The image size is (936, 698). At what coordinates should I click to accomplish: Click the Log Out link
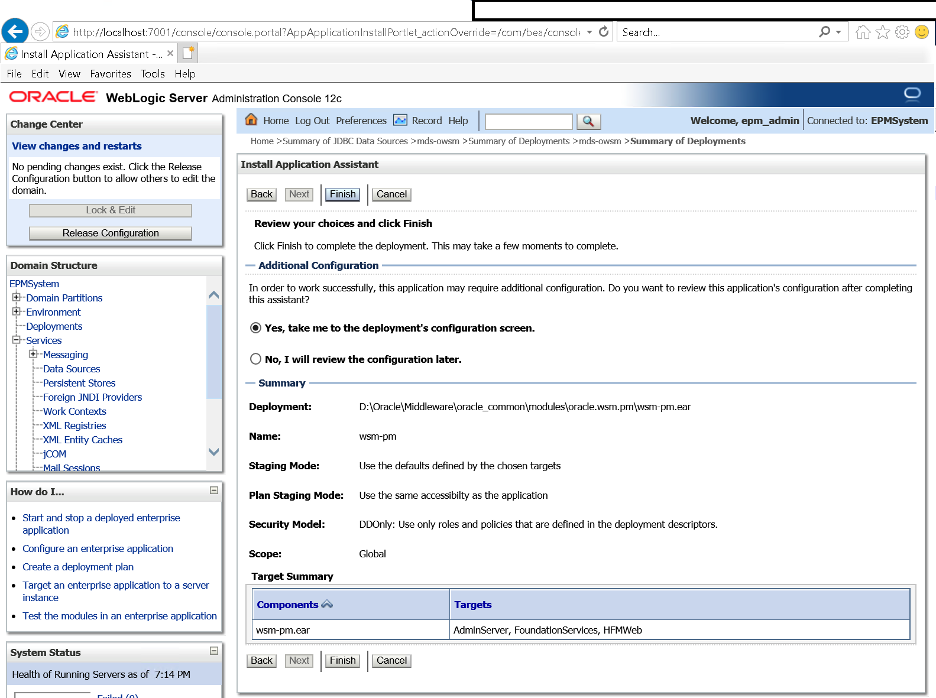312,121
